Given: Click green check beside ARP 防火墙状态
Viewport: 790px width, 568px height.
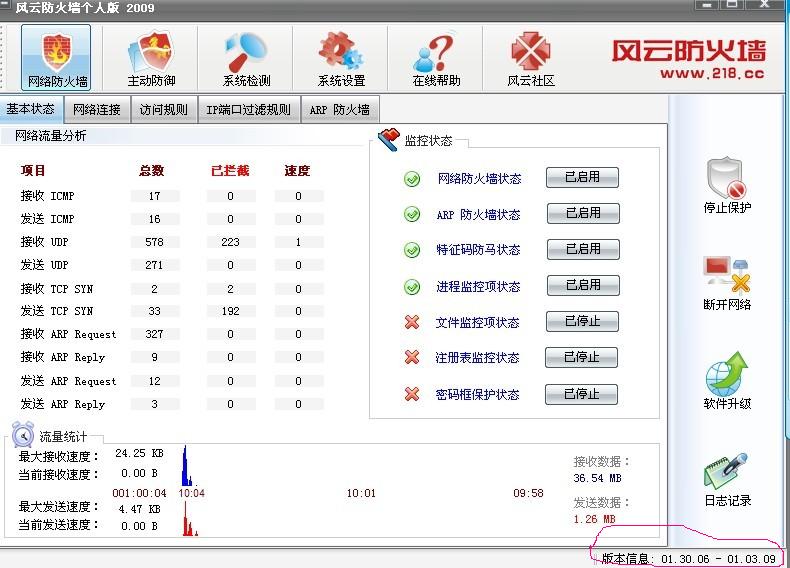Looking at the screenshot, I should pyautogui.click(x=412, y=214).
